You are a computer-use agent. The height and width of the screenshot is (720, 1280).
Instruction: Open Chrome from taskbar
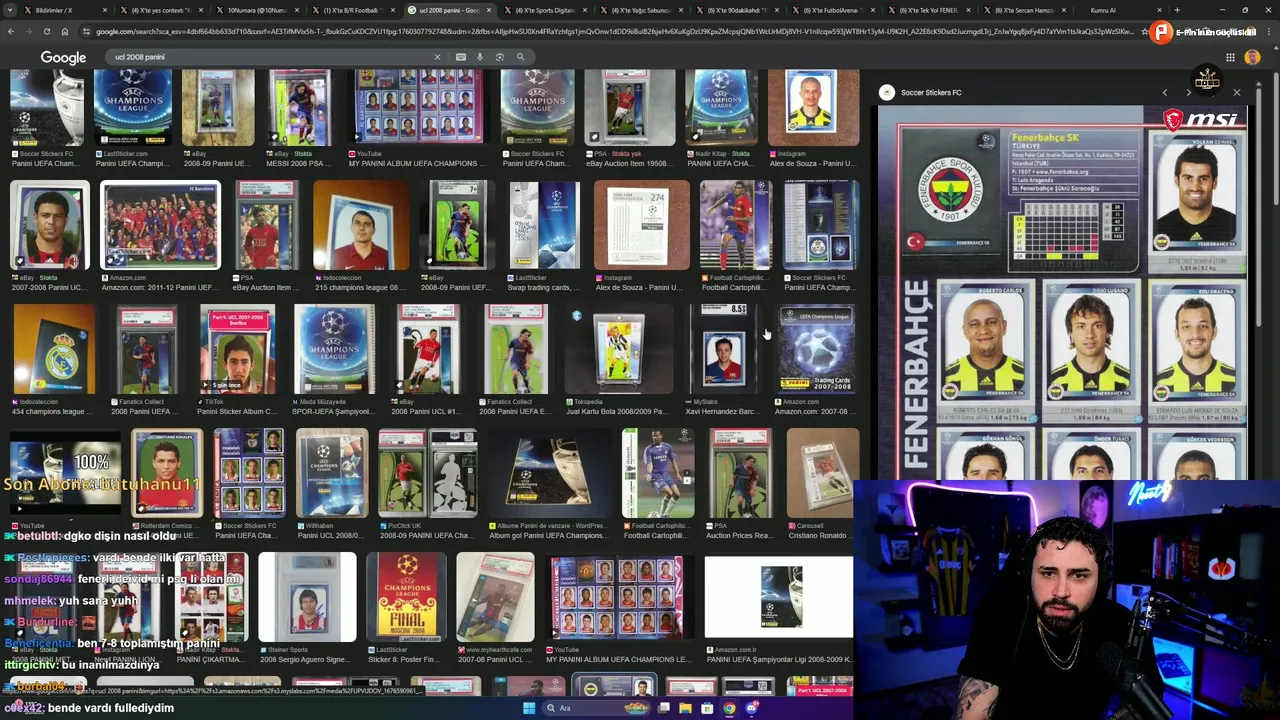point(729,708)
